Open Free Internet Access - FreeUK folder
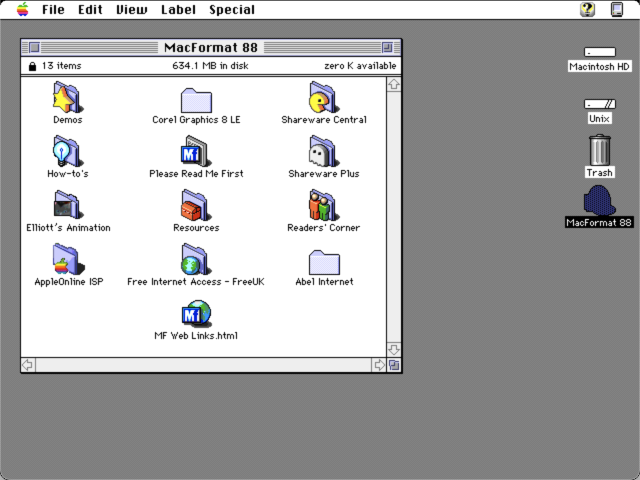Screen dimensions: 640x480 pos(196,259)
